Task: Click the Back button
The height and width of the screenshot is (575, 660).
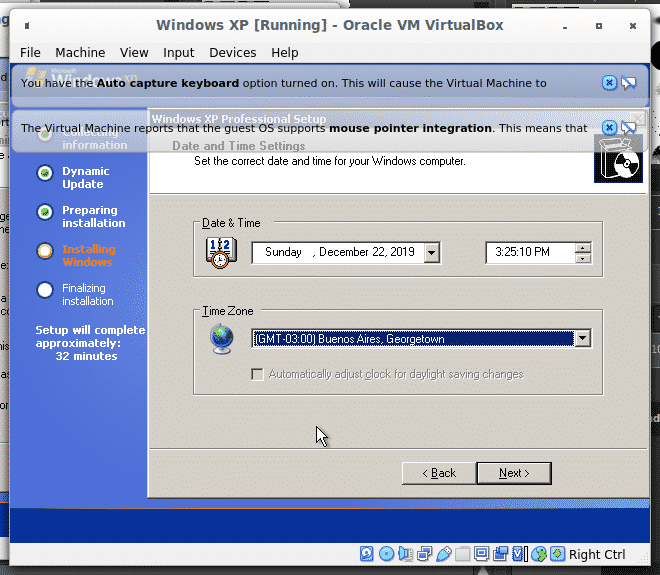Action: (439, 473)
